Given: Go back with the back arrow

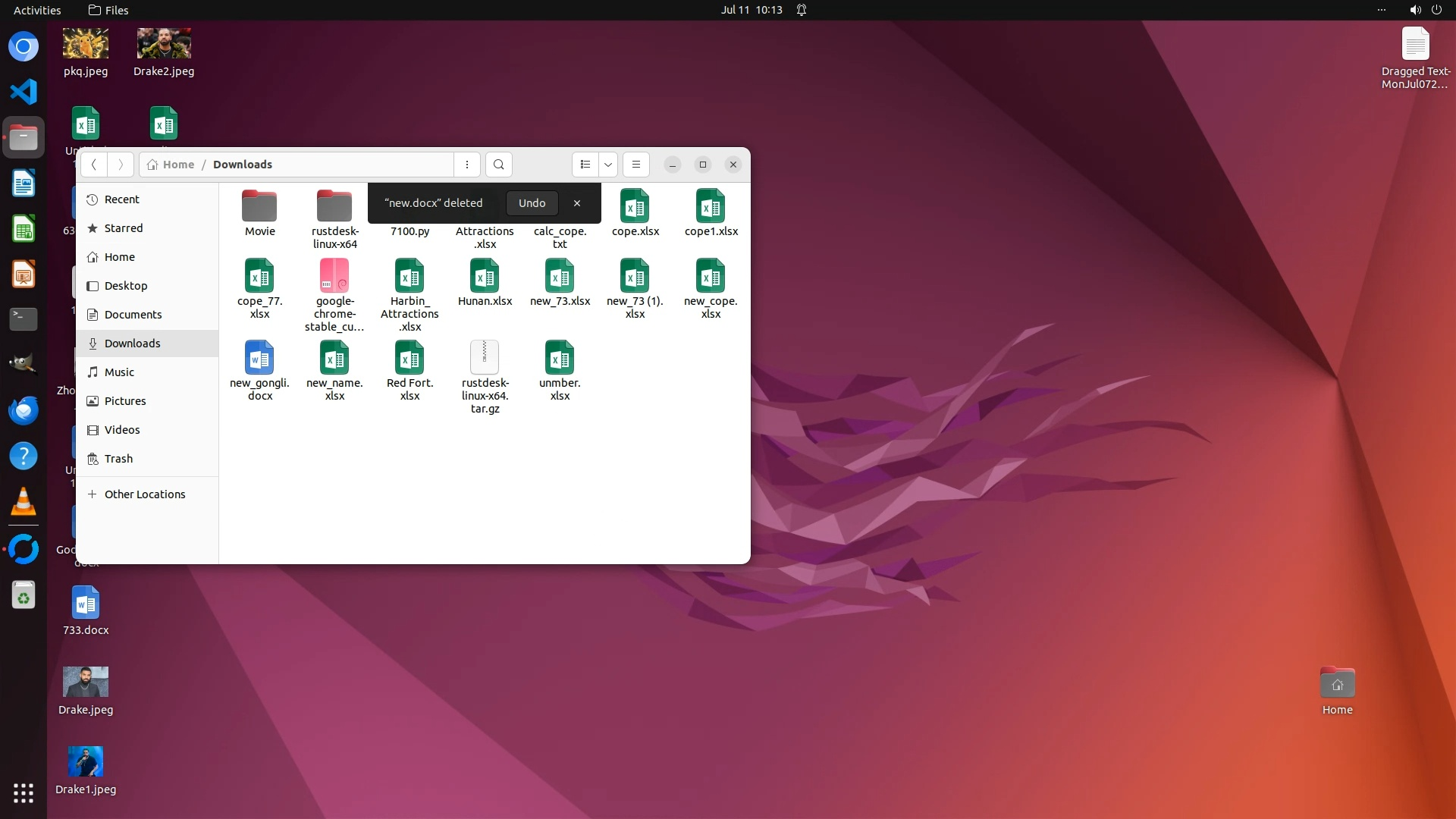Looking at the screenshot, I should (x=94, y=165).
